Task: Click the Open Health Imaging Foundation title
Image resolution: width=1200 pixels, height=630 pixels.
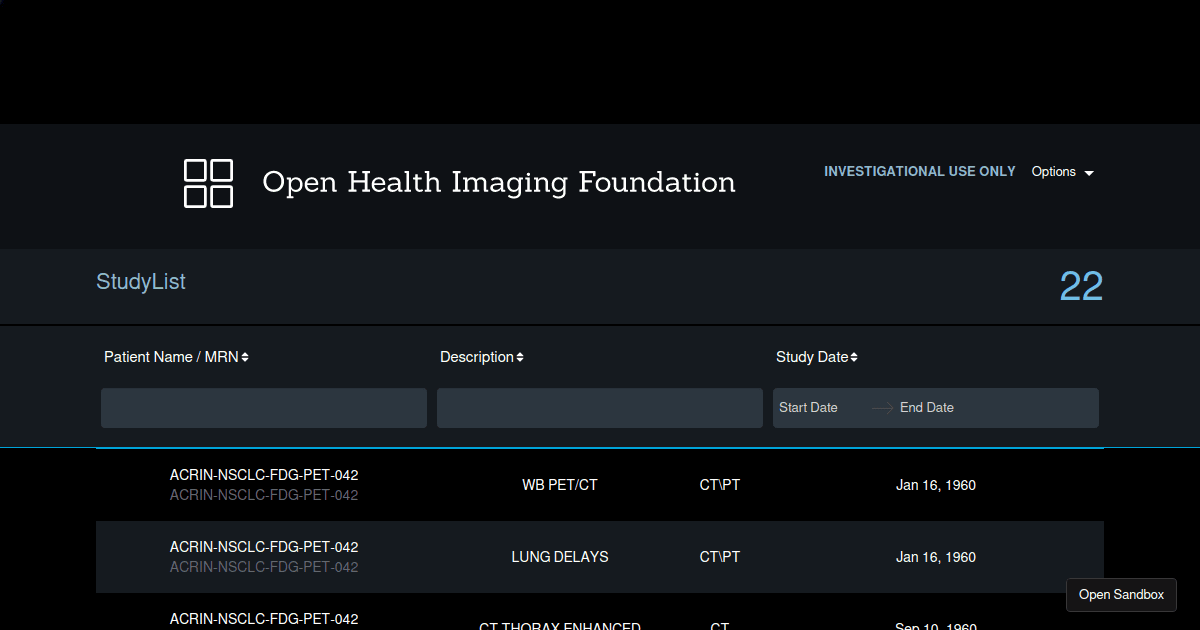Action: click(498, 182)
